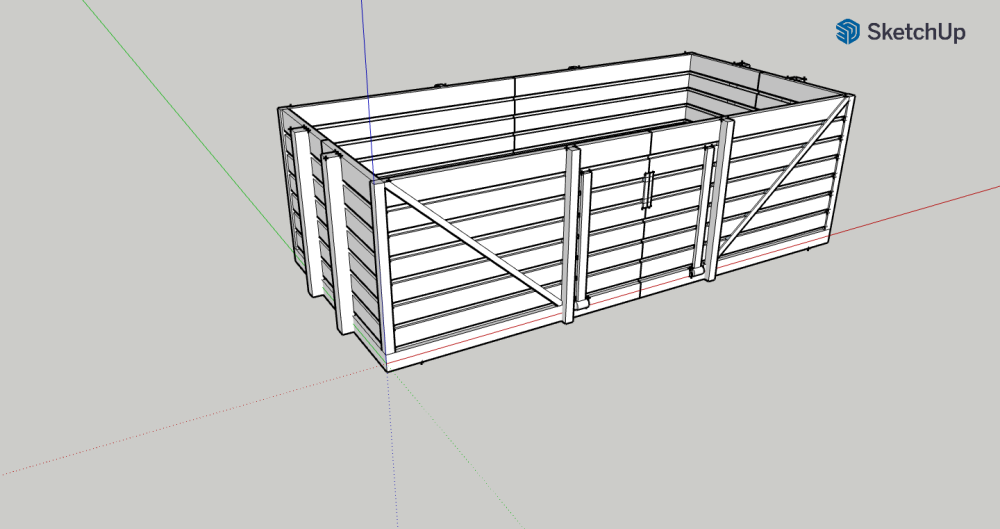1000x529 pixels.
Task: Click the vertical post left of center door
Action: 572,235
